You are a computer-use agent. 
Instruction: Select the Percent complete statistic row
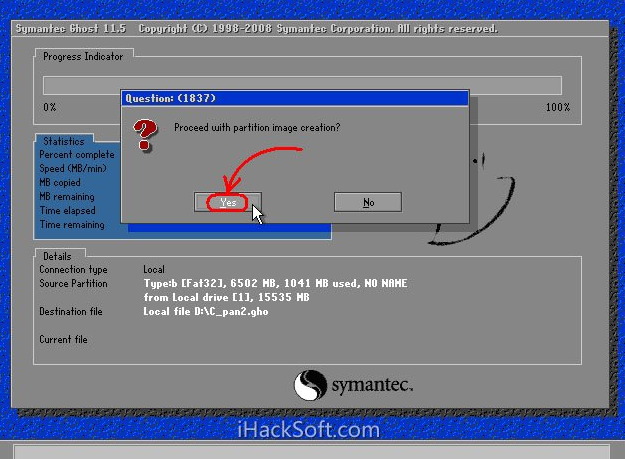click(x=77, y=155)
